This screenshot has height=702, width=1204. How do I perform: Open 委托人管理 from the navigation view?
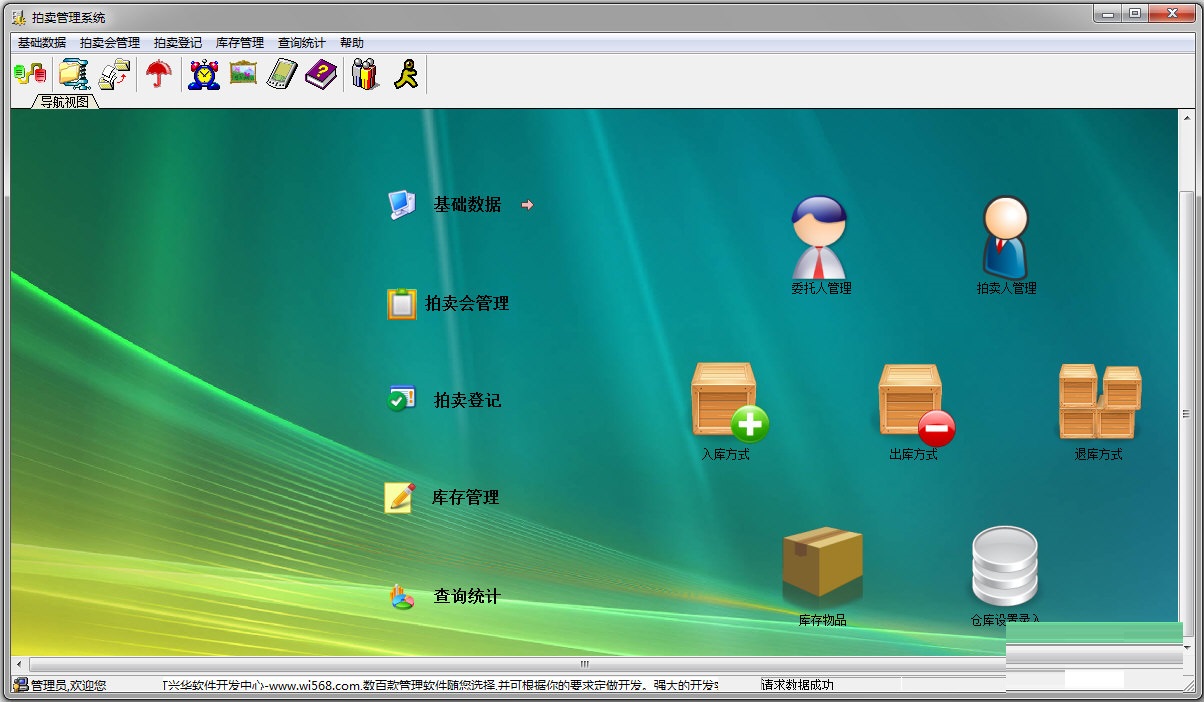tap(820, 240)
